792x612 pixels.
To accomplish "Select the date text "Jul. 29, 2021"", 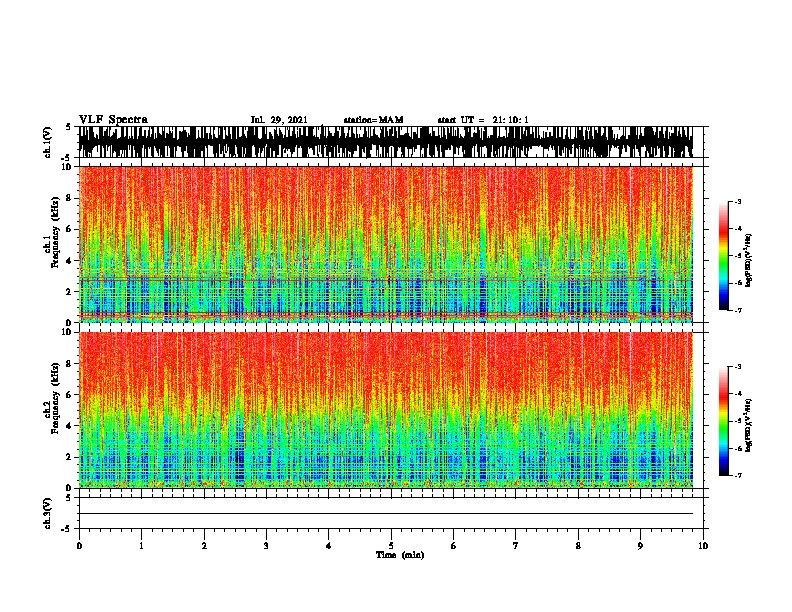I will 279,120.
